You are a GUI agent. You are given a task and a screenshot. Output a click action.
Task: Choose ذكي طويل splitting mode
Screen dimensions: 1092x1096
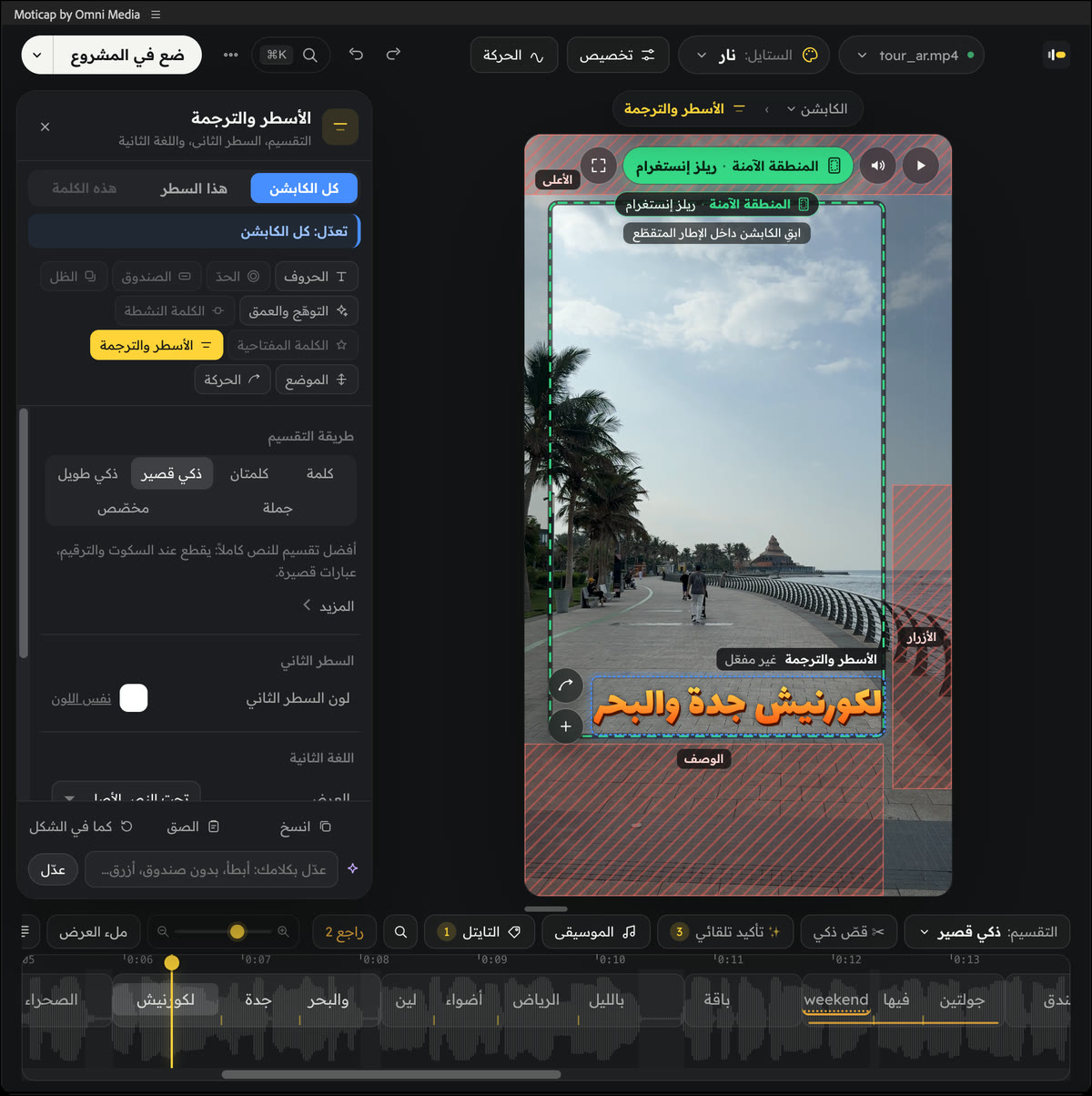coord(88,473)
